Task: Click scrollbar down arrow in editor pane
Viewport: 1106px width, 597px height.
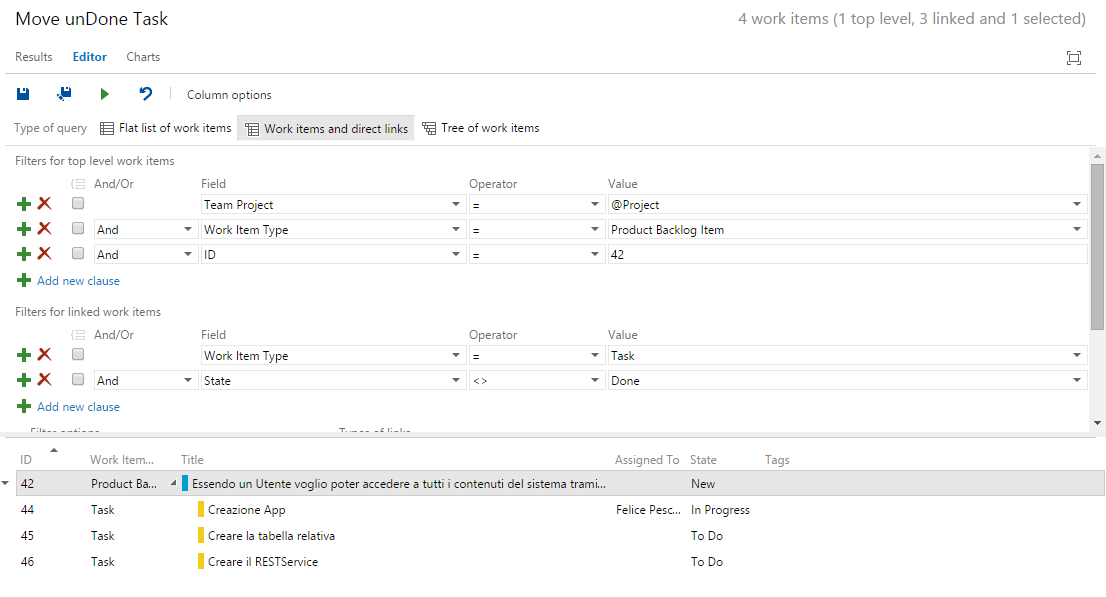Action: (x=1097, y=423)
